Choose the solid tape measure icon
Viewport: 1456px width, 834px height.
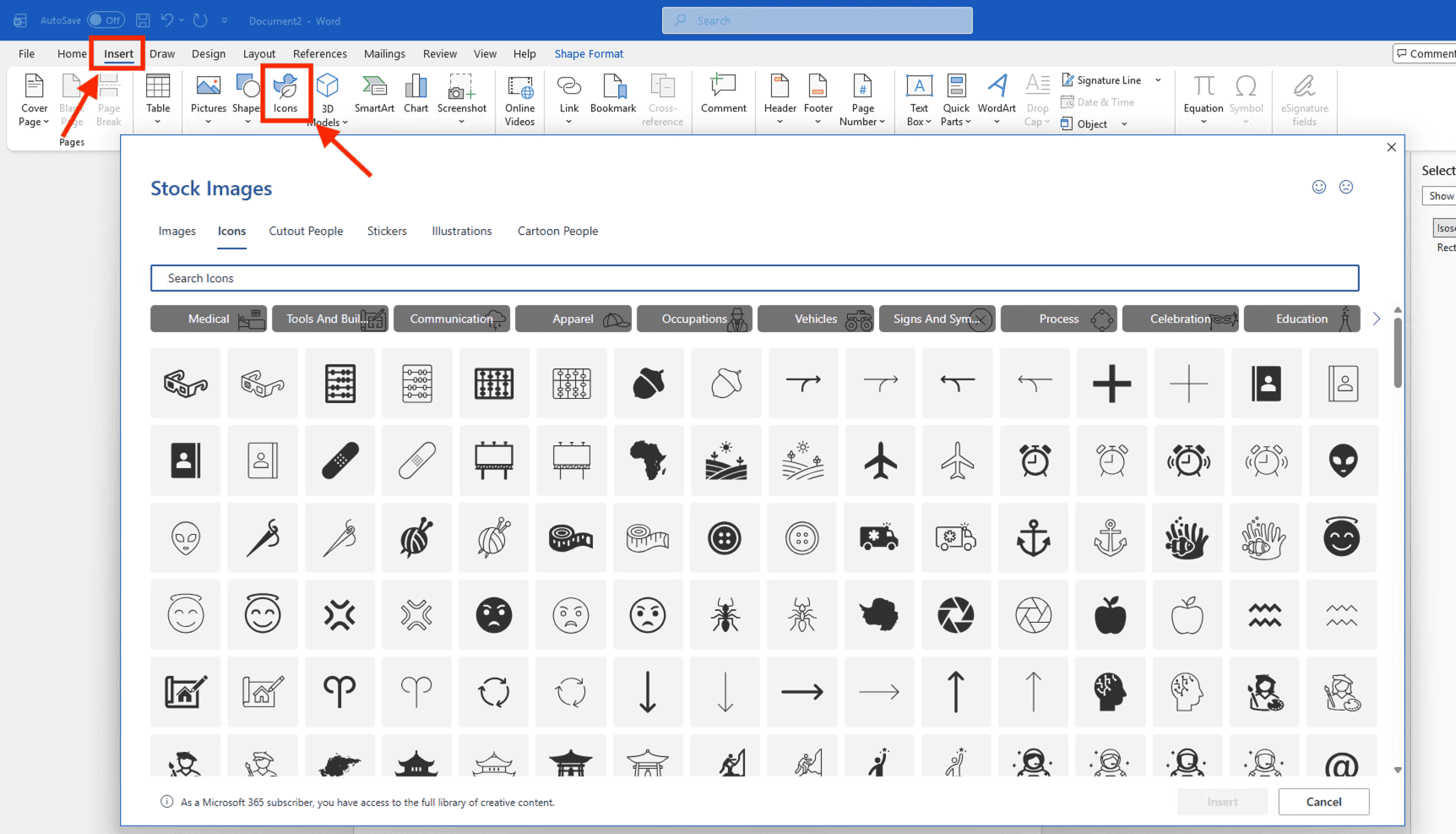tap(571, 537)
